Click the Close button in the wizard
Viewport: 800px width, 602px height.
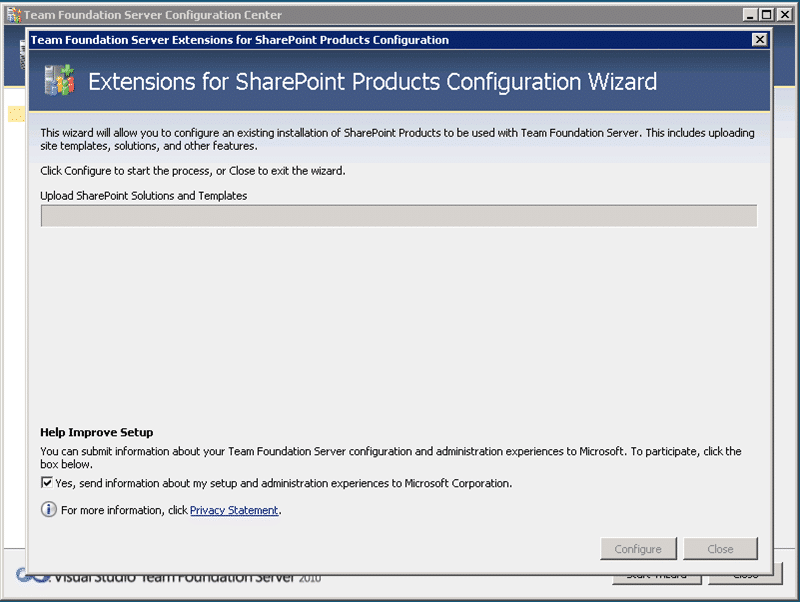pos(720,549)
